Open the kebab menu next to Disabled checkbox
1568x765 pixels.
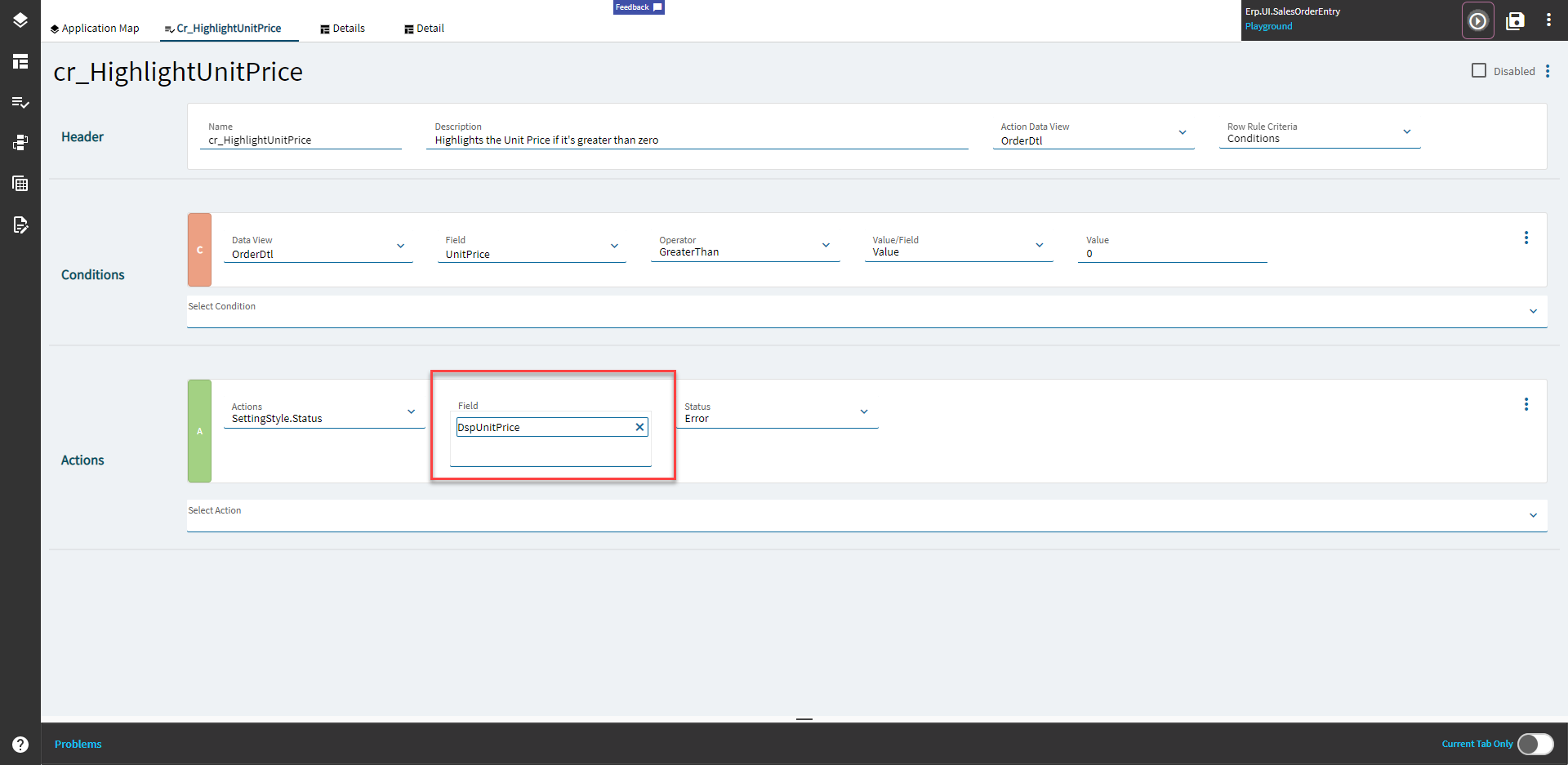[1548, 71]
